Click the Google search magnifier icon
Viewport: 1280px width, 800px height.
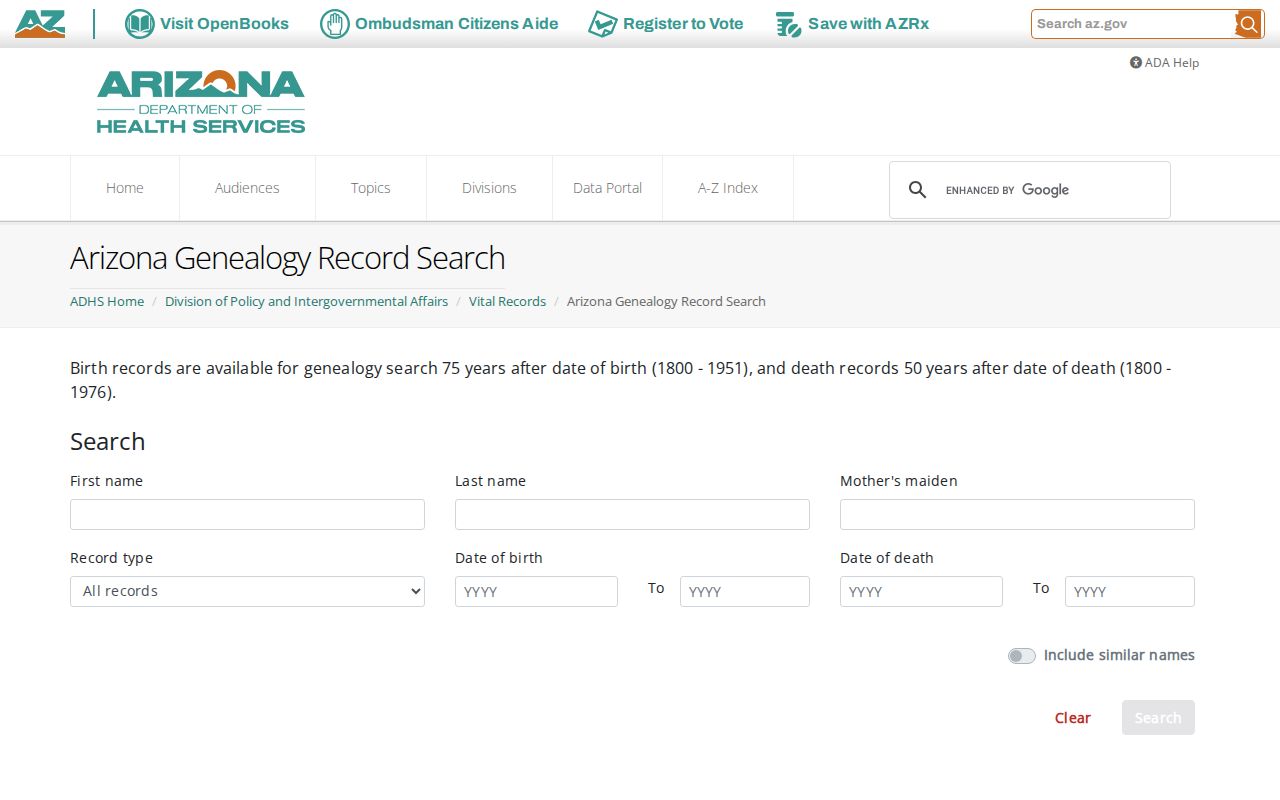[917, 190]
